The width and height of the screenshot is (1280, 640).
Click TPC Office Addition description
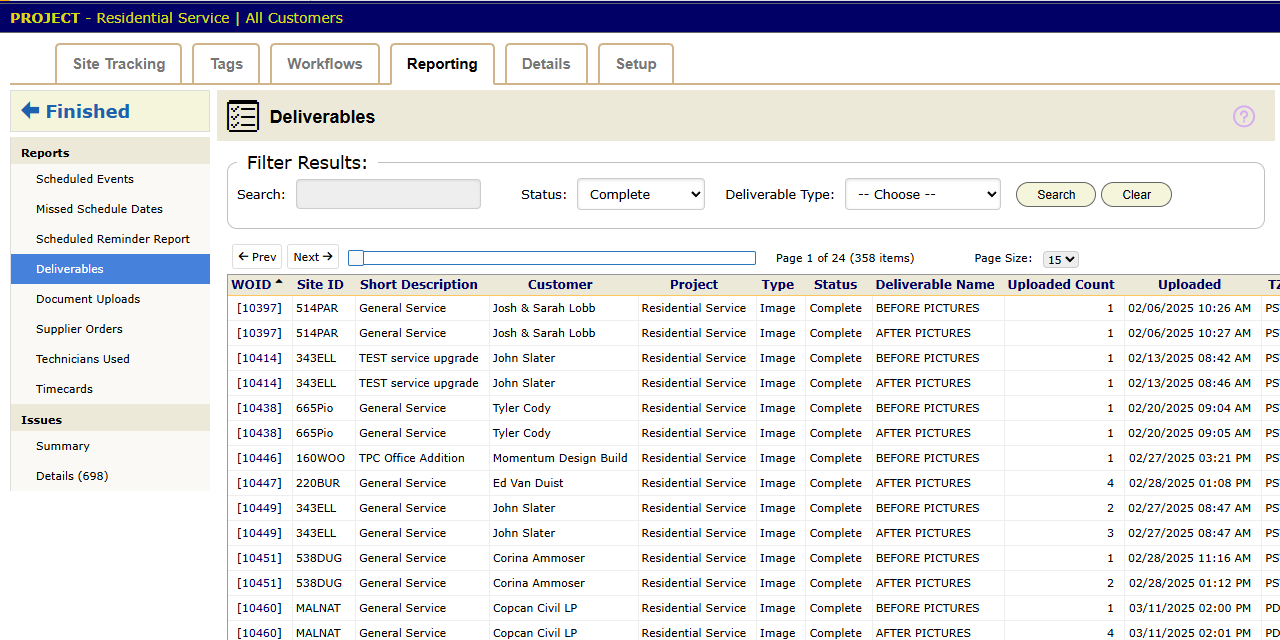click(412, 458)
